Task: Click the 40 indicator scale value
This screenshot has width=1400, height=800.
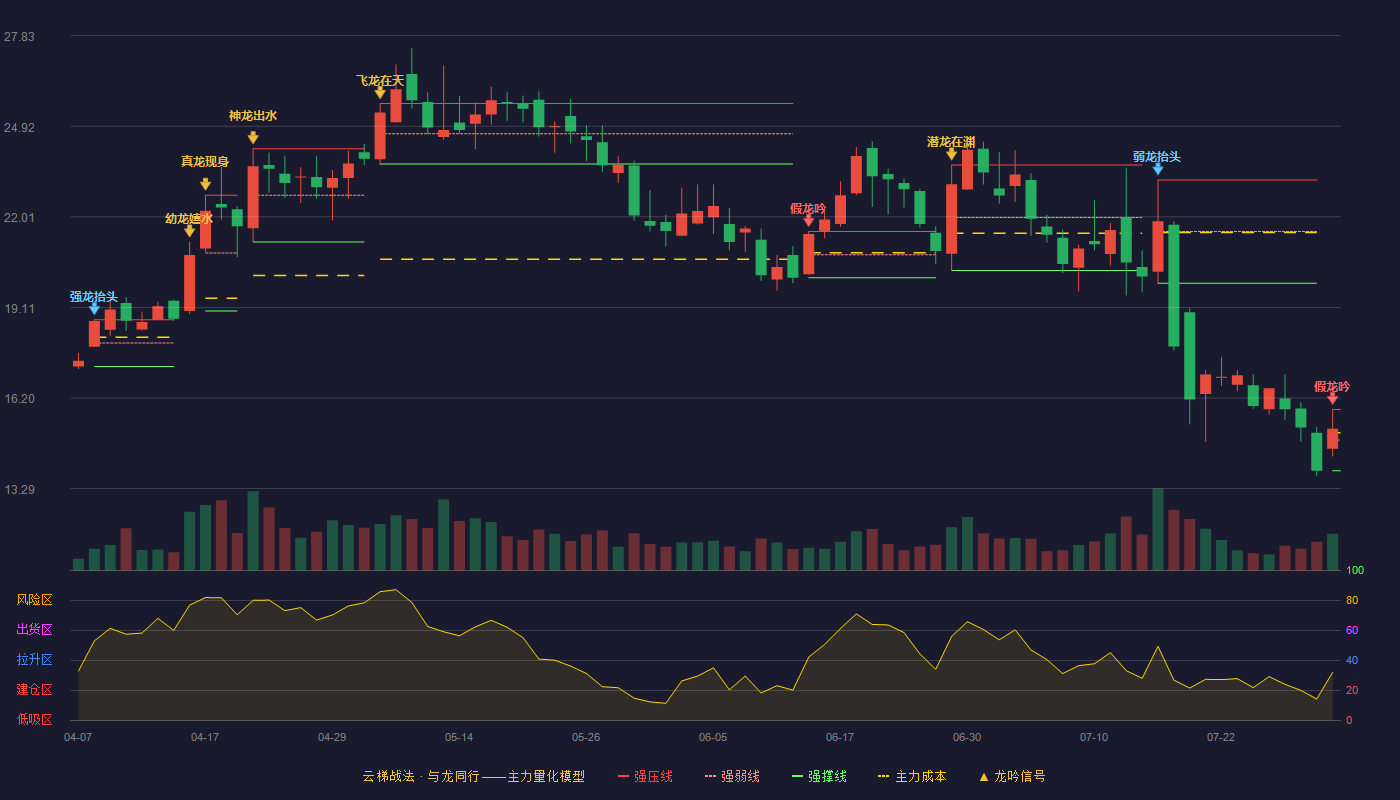Action: coord(1352,660)
